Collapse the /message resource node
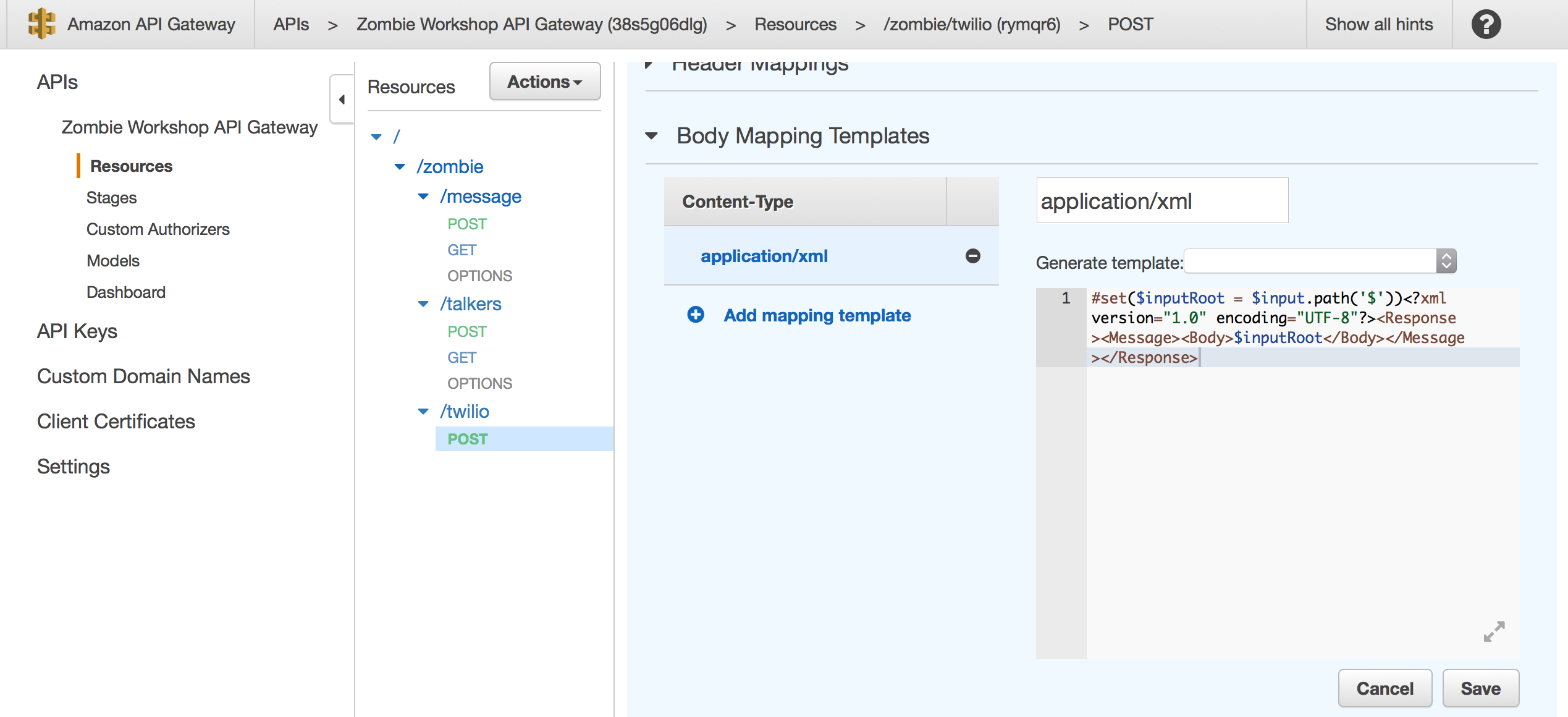The image size is (1568, 717). point(423,197)
